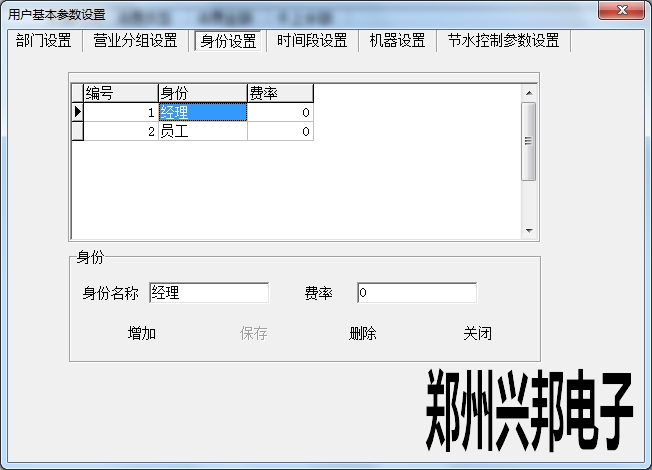Click the 删除 button

363,334
